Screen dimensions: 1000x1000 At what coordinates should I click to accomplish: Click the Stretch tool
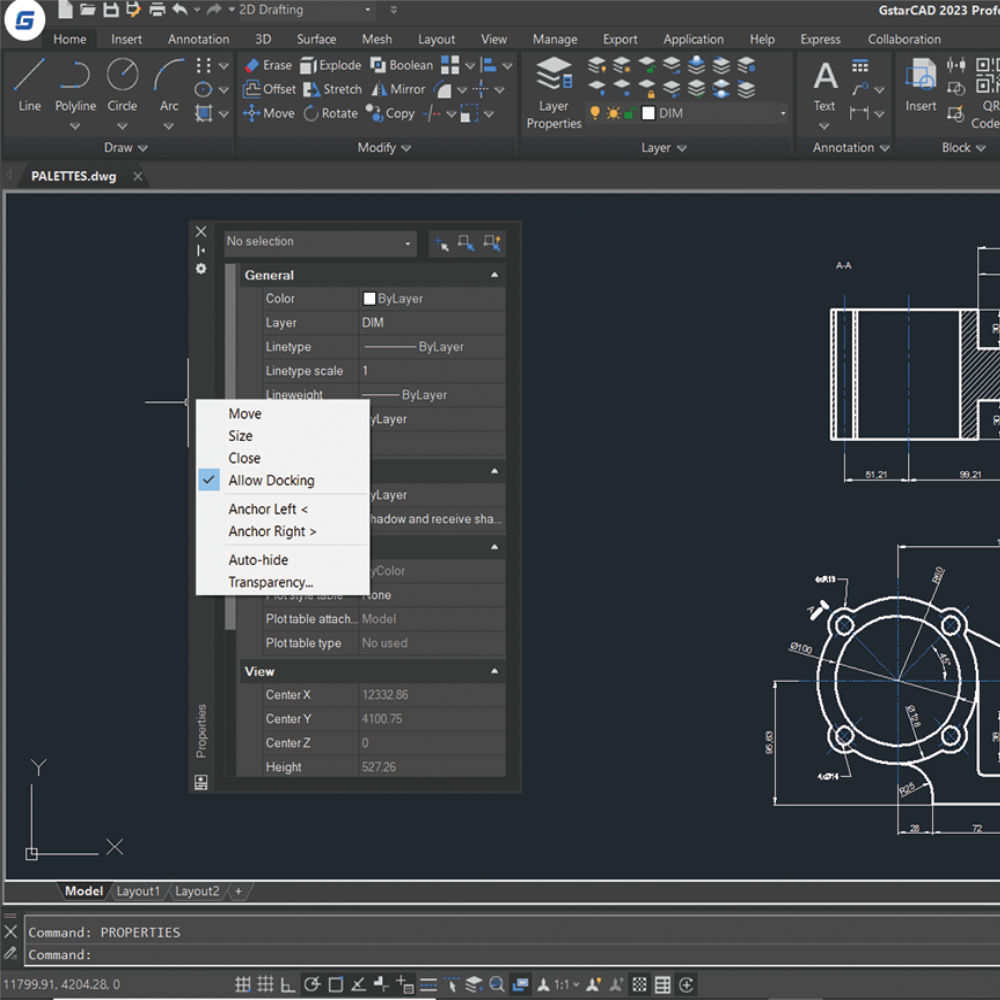coord(332,89)
